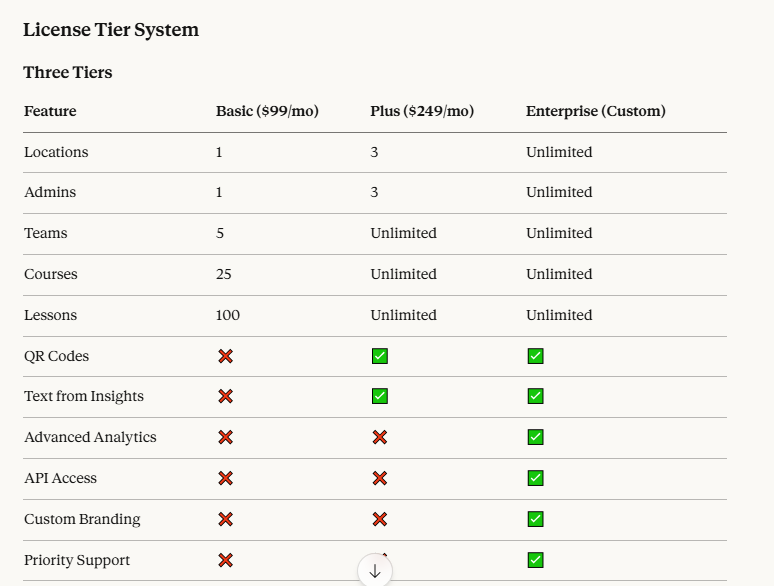Viewport: 774px width, 586px height.
Task: Click the Lessons row label
Action: click(x=50, y=315)
